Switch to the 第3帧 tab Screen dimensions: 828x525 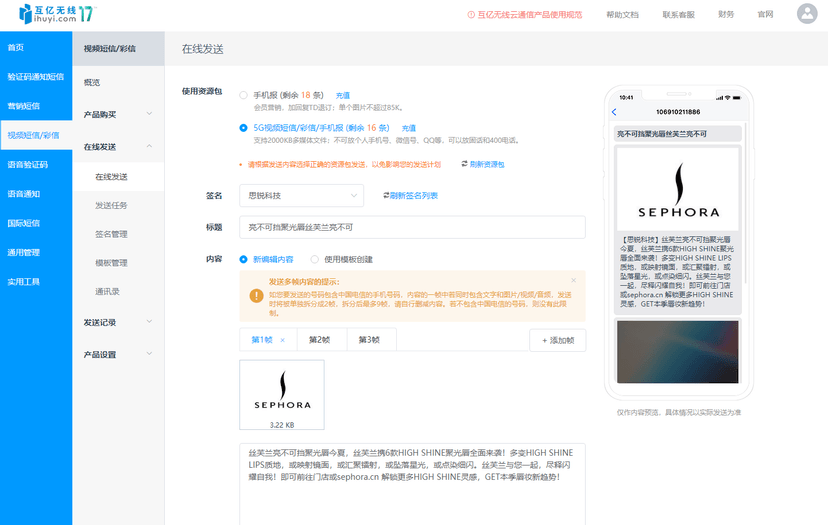pos(369,340)
